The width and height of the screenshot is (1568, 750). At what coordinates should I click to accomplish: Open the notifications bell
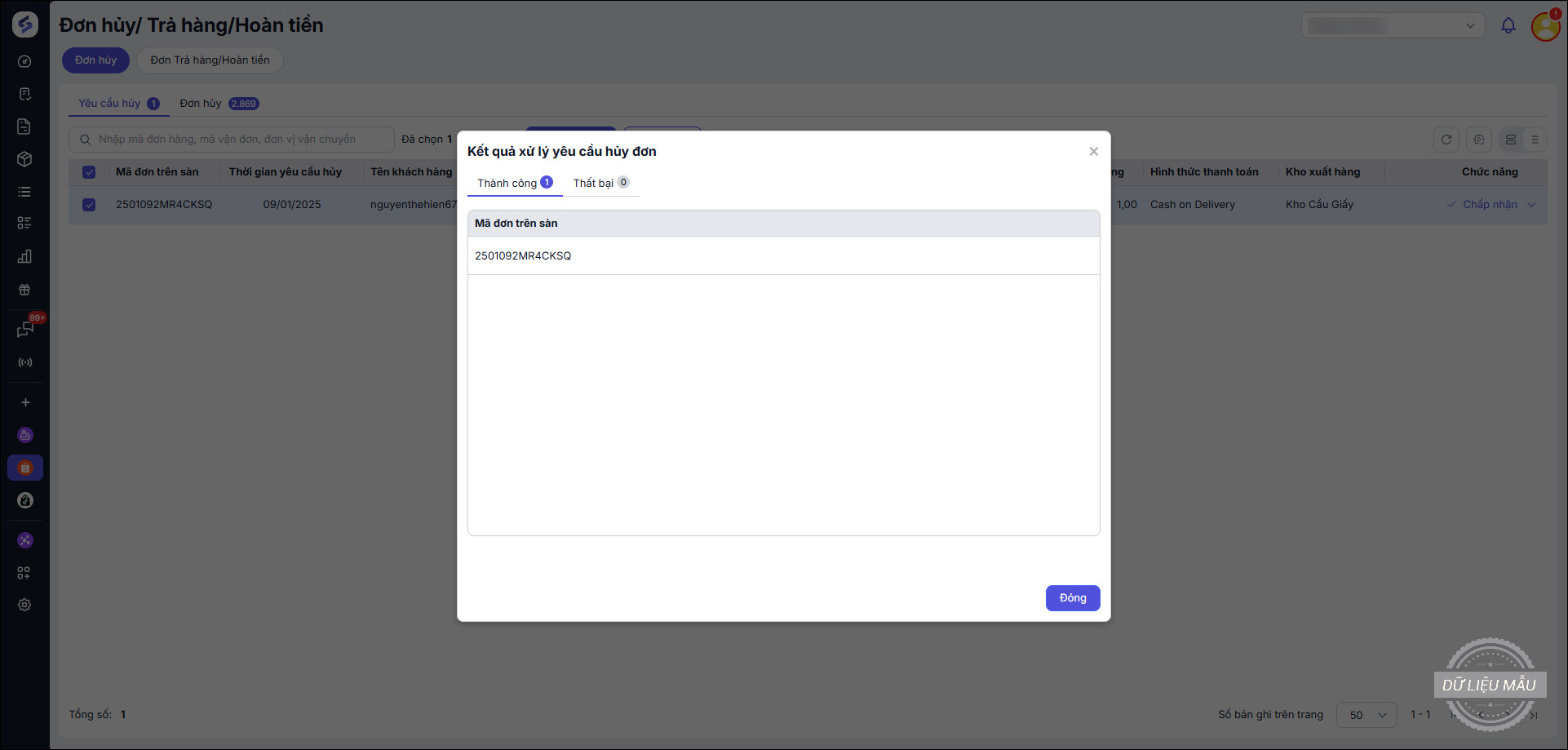point(1508,26)
